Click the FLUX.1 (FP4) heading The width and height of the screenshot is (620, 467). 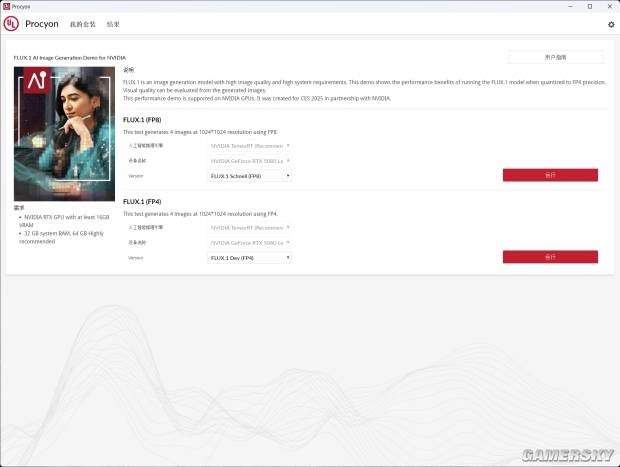tap(142, 202)
